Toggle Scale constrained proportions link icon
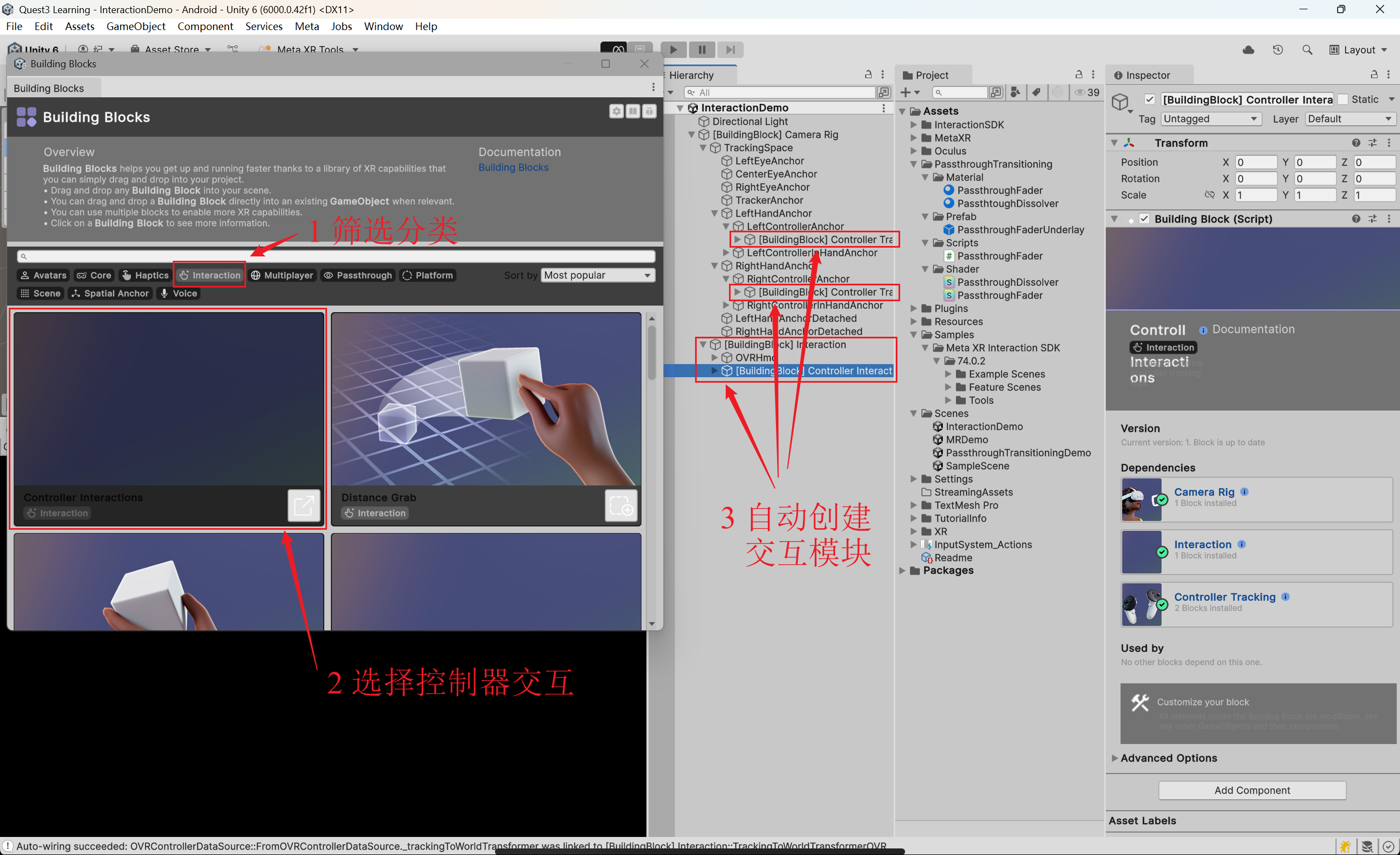1400x855 pixels. (1210, 195)
